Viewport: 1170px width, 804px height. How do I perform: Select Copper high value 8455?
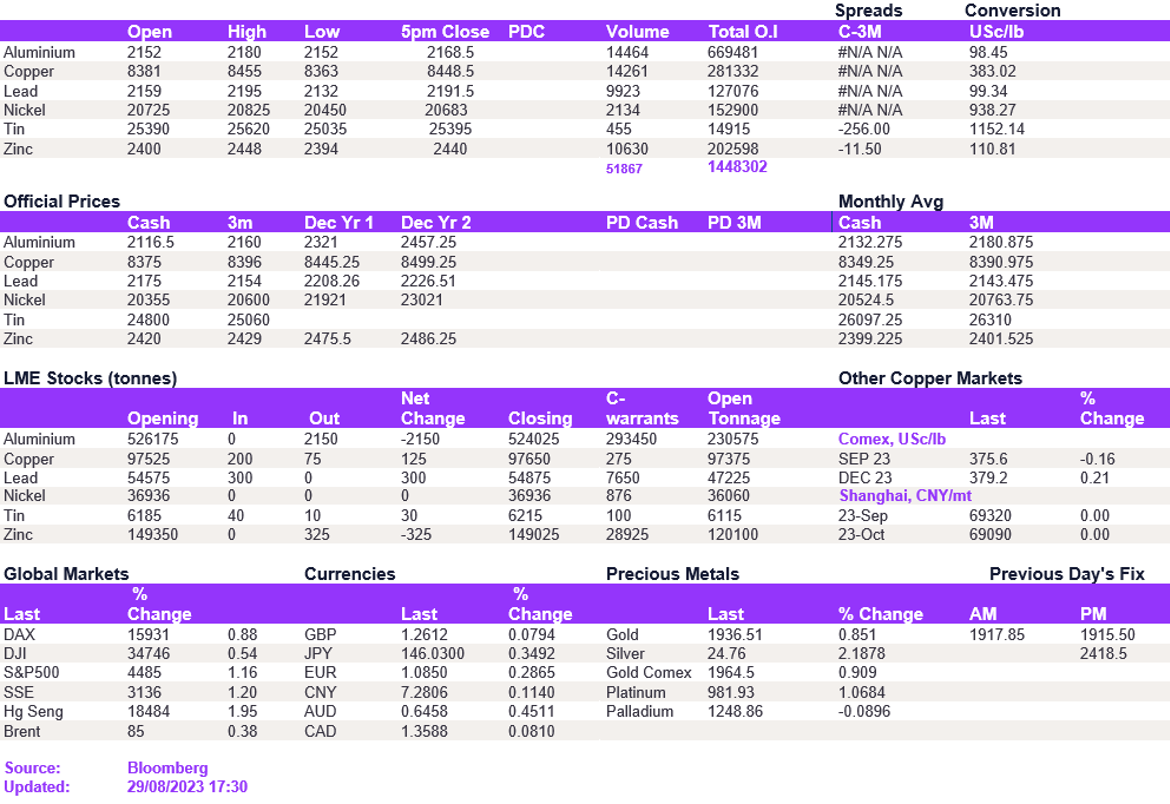coord(245,72)
